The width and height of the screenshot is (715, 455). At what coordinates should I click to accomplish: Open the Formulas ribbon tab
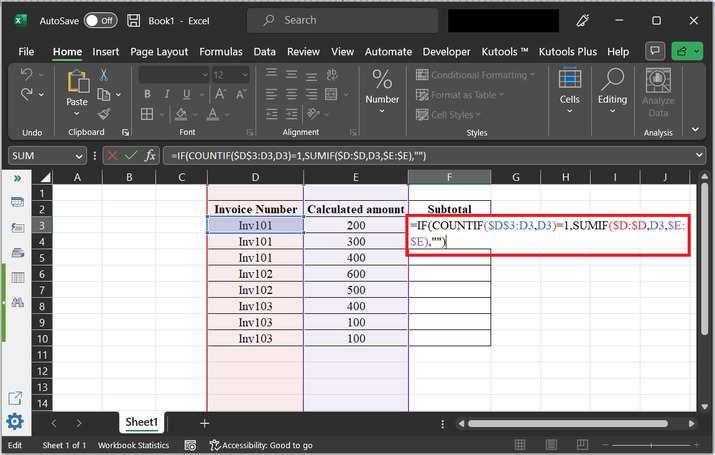[x=220, y=51]
